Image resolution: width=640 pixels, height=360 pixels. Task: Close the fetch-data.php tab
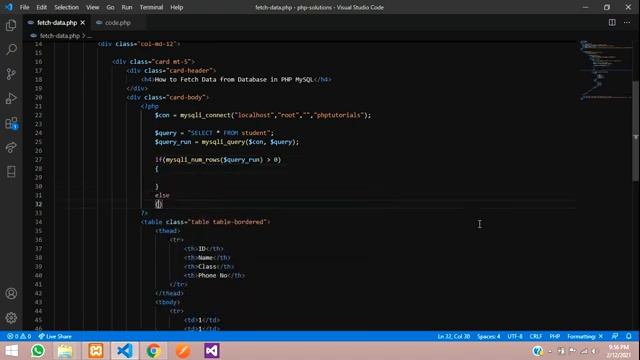tap(83, 23)
